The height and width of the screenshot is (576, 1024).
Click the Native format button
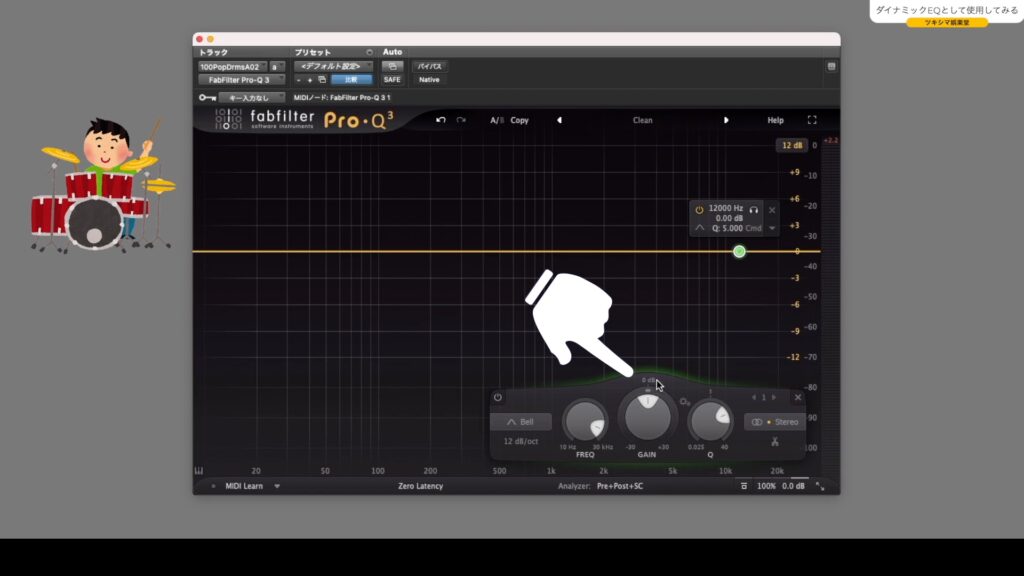click(429, 80)
